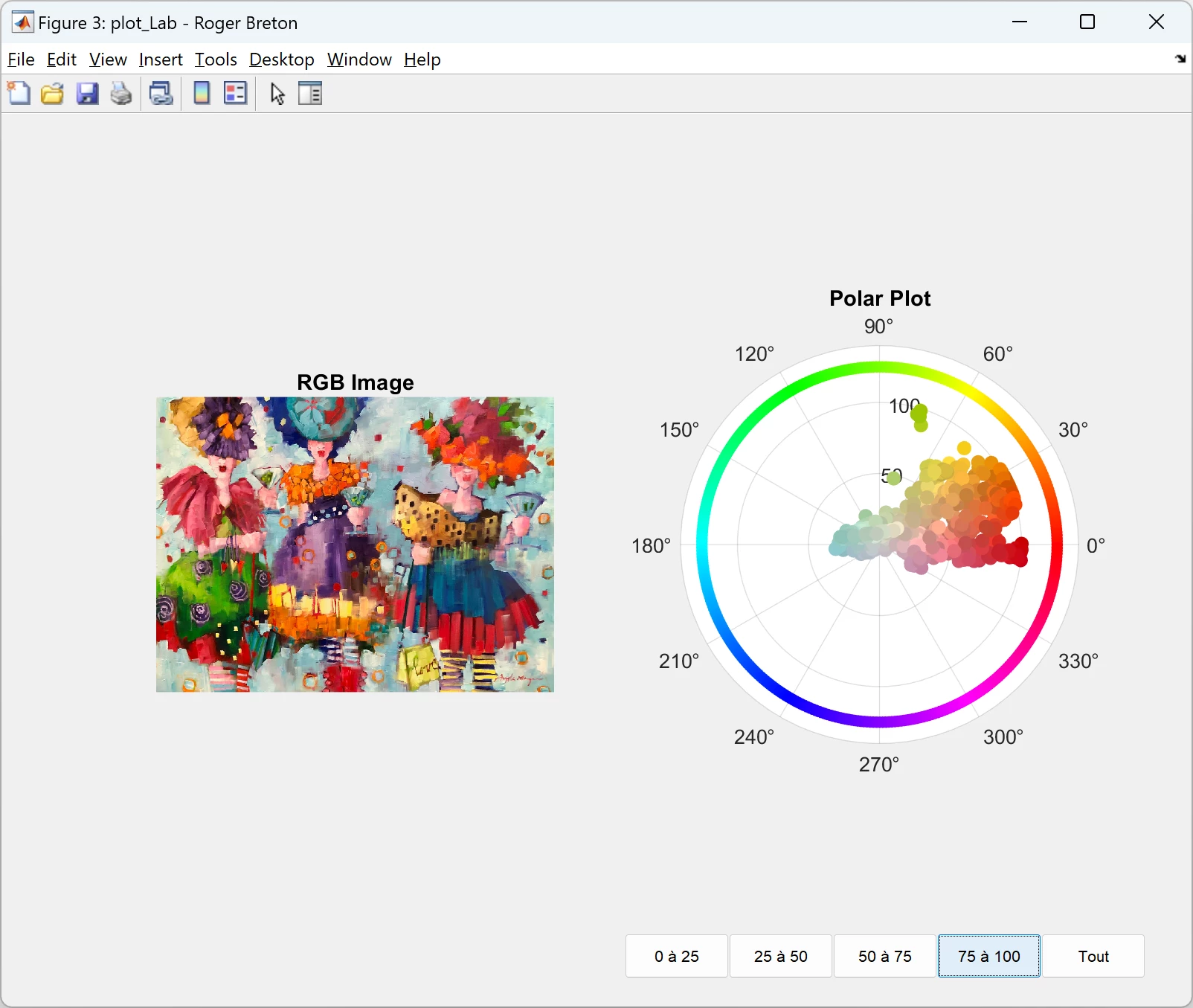
Task: Print the figure using the printer icon
Action: [121, 94]
